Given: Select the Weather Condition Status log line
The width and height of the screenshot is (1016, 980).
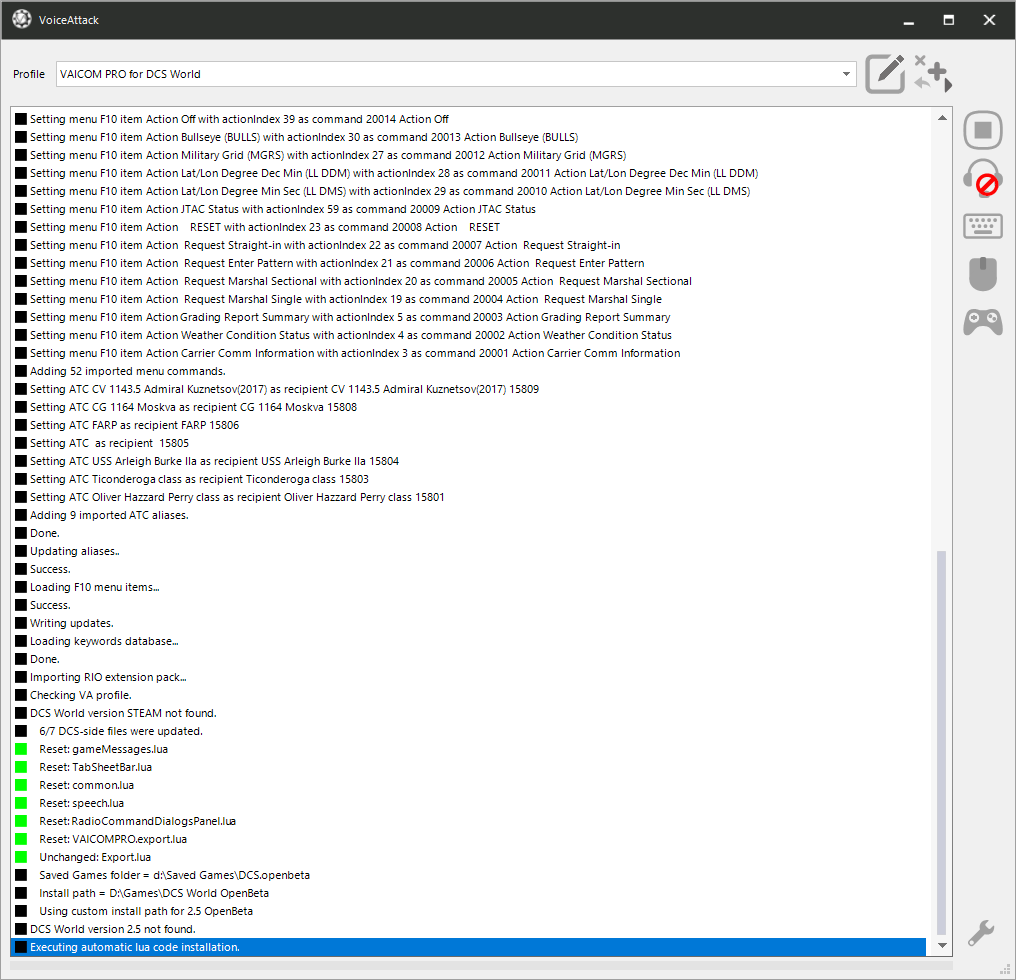Looking at the screenshot, I should (468, 335).
